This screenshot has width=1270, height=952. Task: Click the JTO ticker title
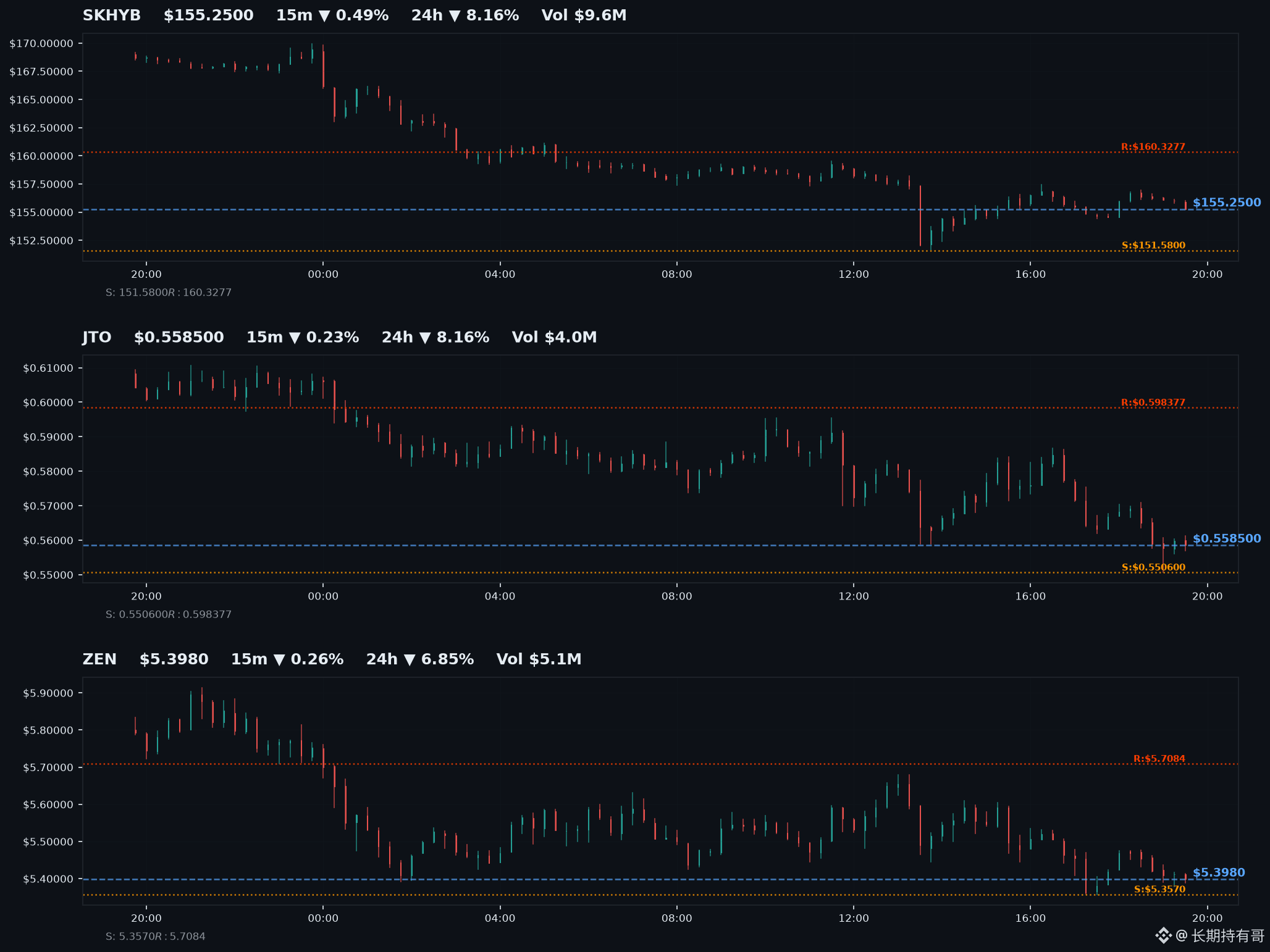tap(97, 338)
